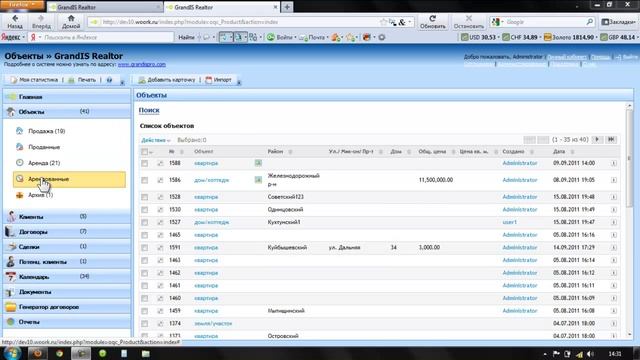Focus the Yandex search field in toolbar

(106, 37)
